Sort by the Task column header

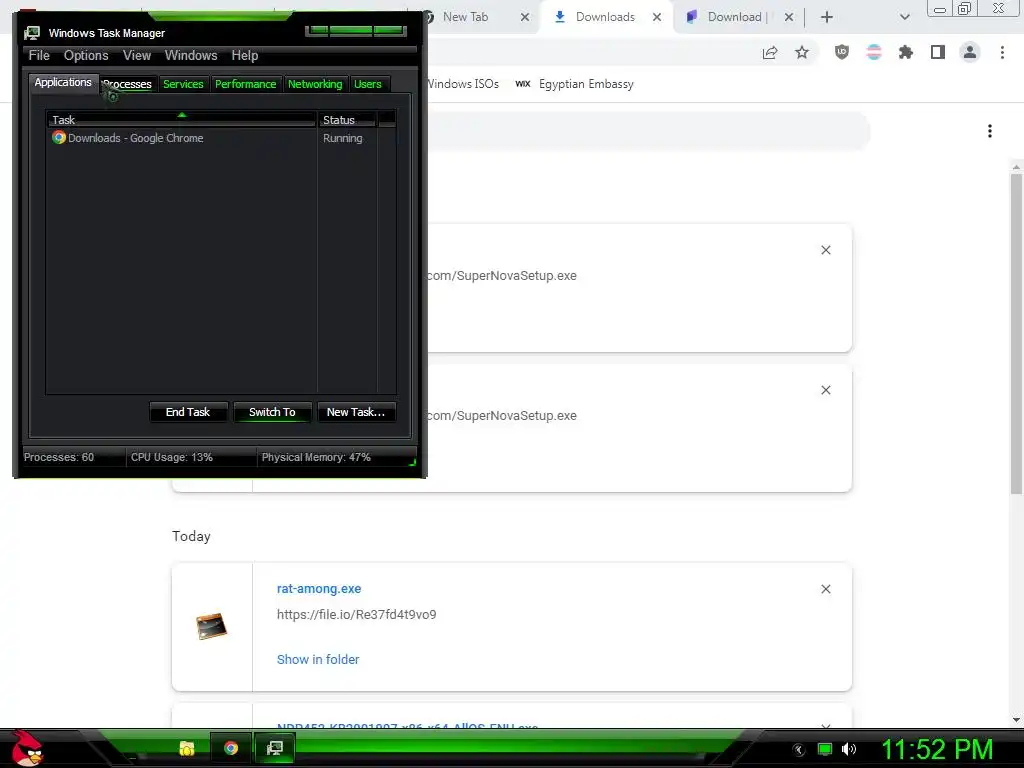pyautogui.click(x=181, y=120)
